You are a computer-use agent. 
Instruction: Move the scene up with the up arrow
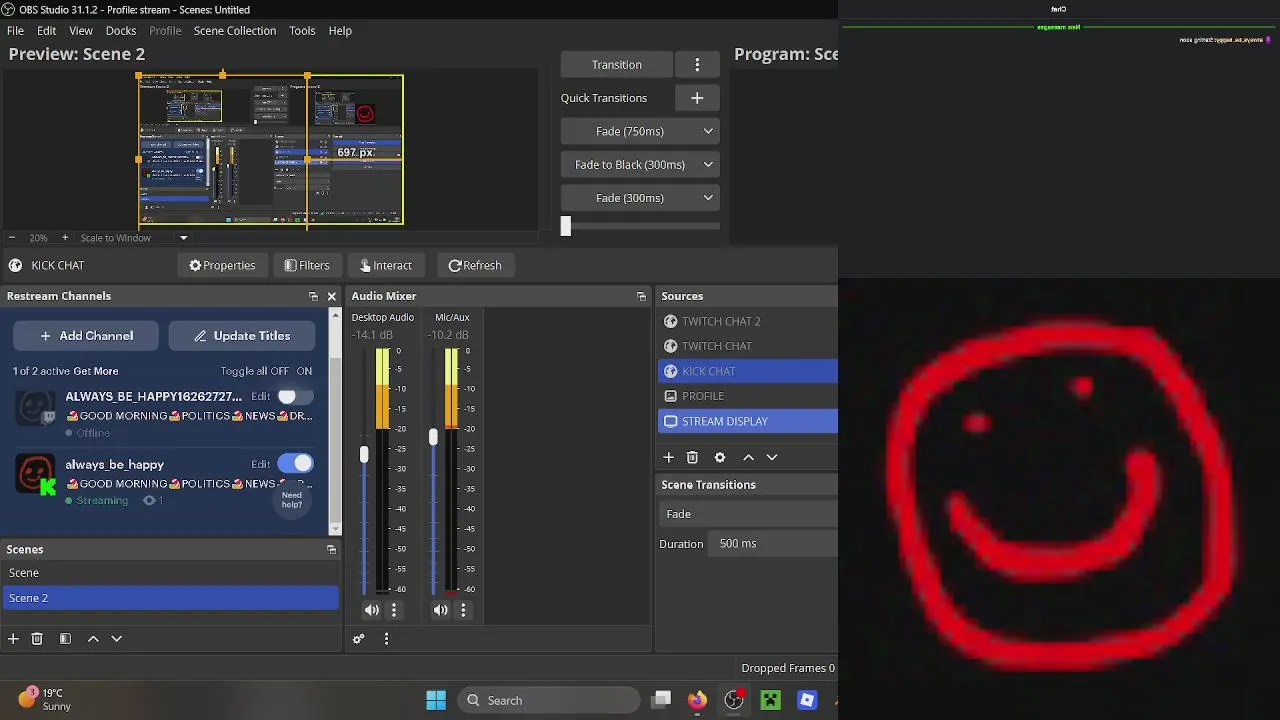point(93,639)
